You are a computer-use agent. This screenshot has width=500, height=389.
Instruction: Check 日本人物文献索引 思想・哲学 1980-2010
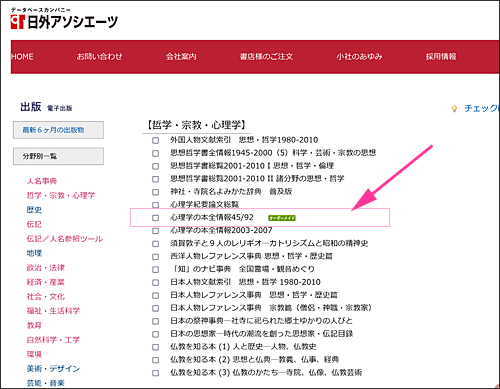click(x=155, y=282)
